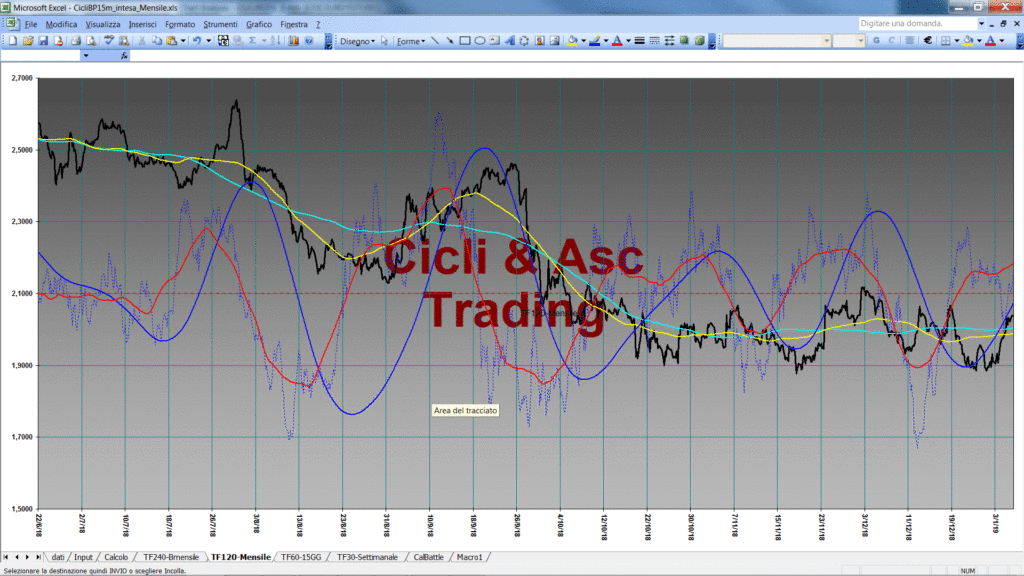
Task: Insert a Text Box from Drawing toolbar
Action: (x=494, y=40)
